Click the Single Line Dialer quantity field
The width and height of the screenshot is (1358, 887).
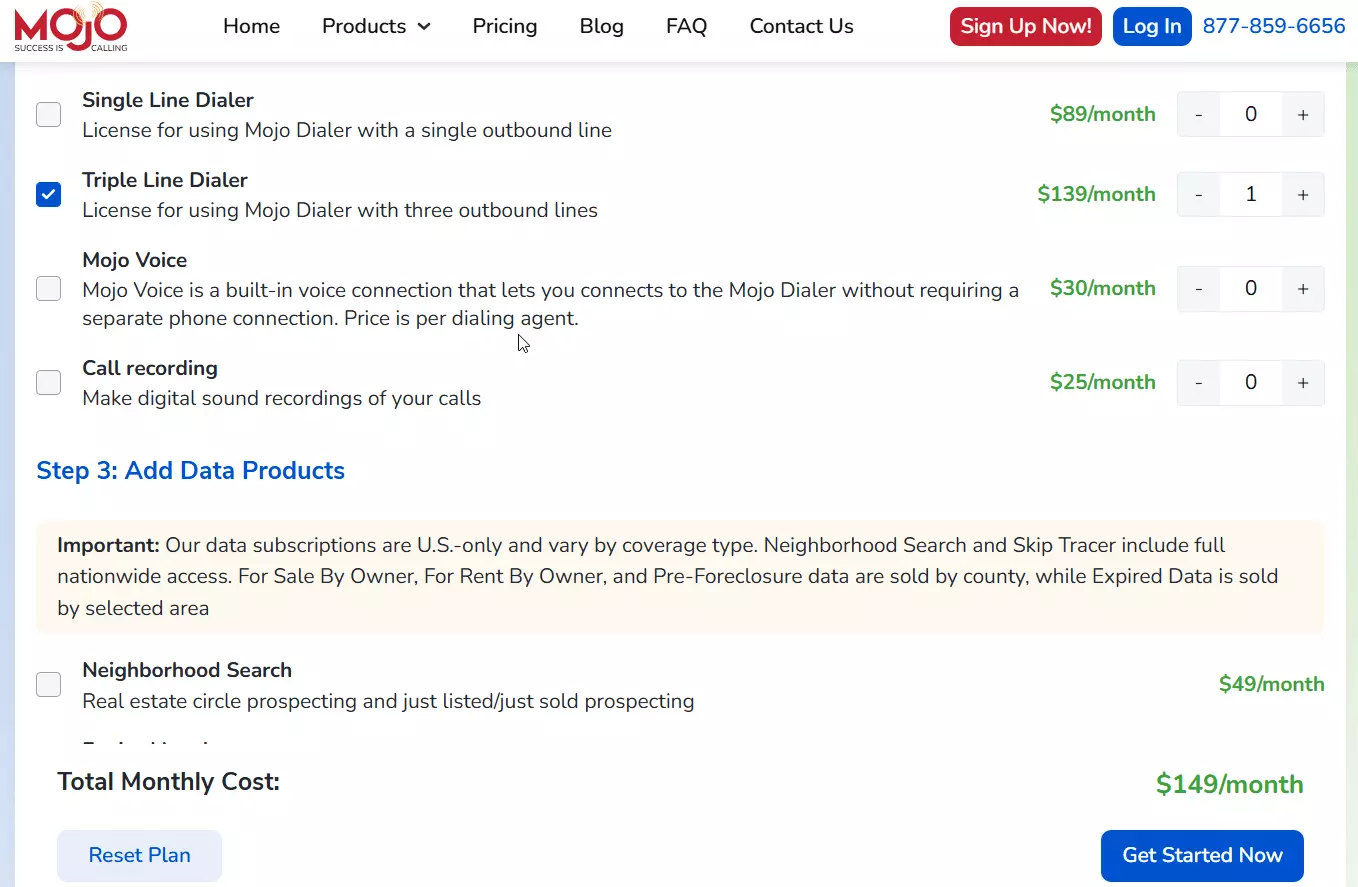coord(1251,115)
